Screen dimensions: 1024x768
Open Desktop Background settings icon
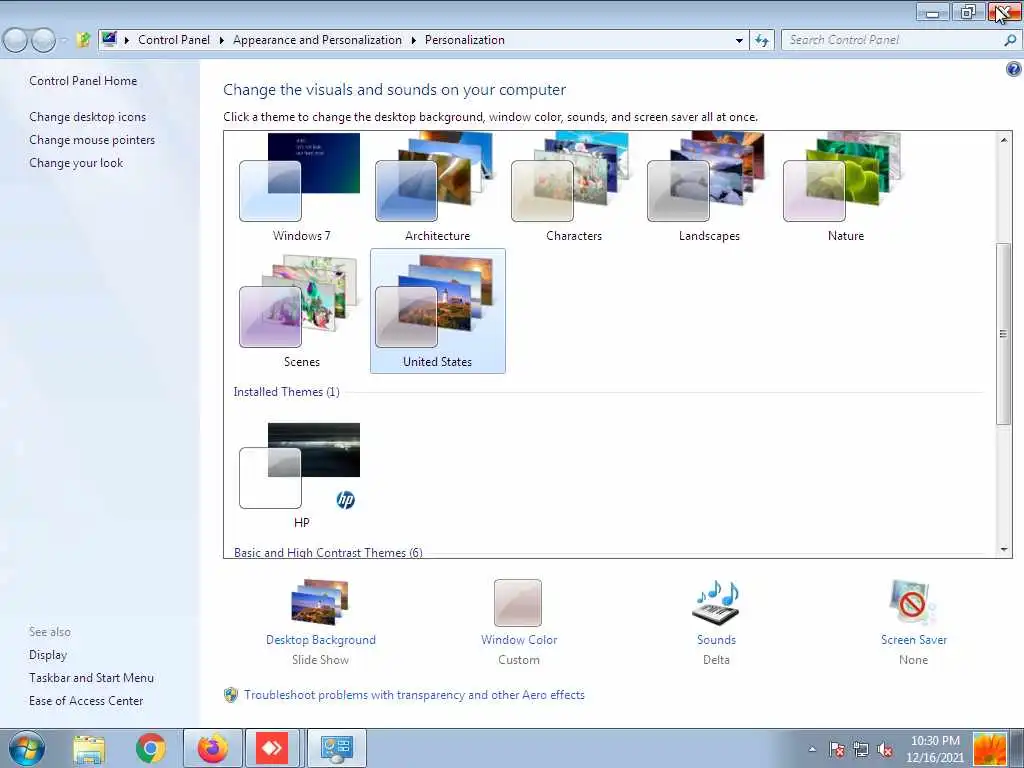coord(320,602)
